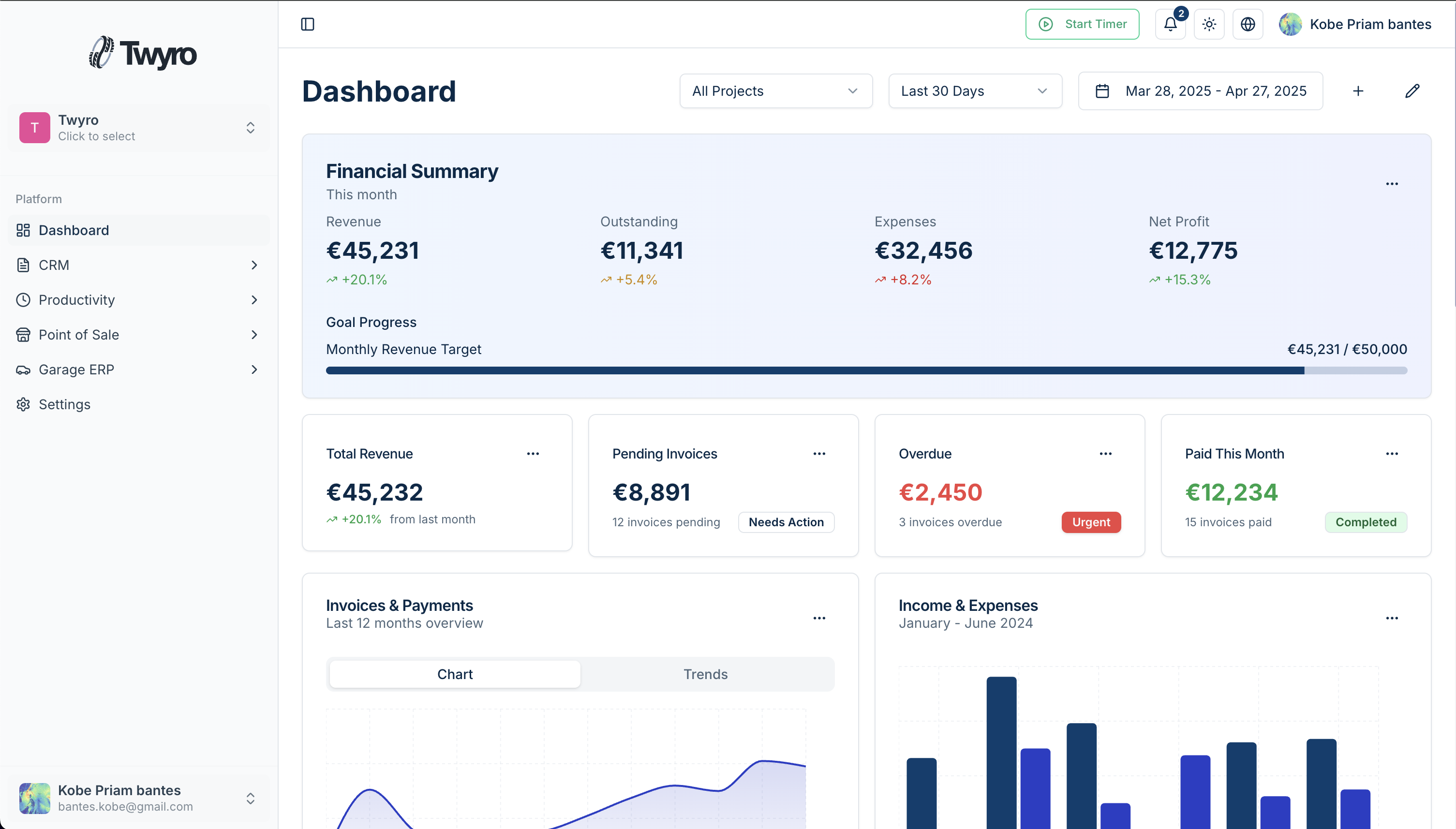The width and height of the screenshot is (1456, 829).
Task: Toggle light/dark theme with sun icon
Action: pos(1208,24)
